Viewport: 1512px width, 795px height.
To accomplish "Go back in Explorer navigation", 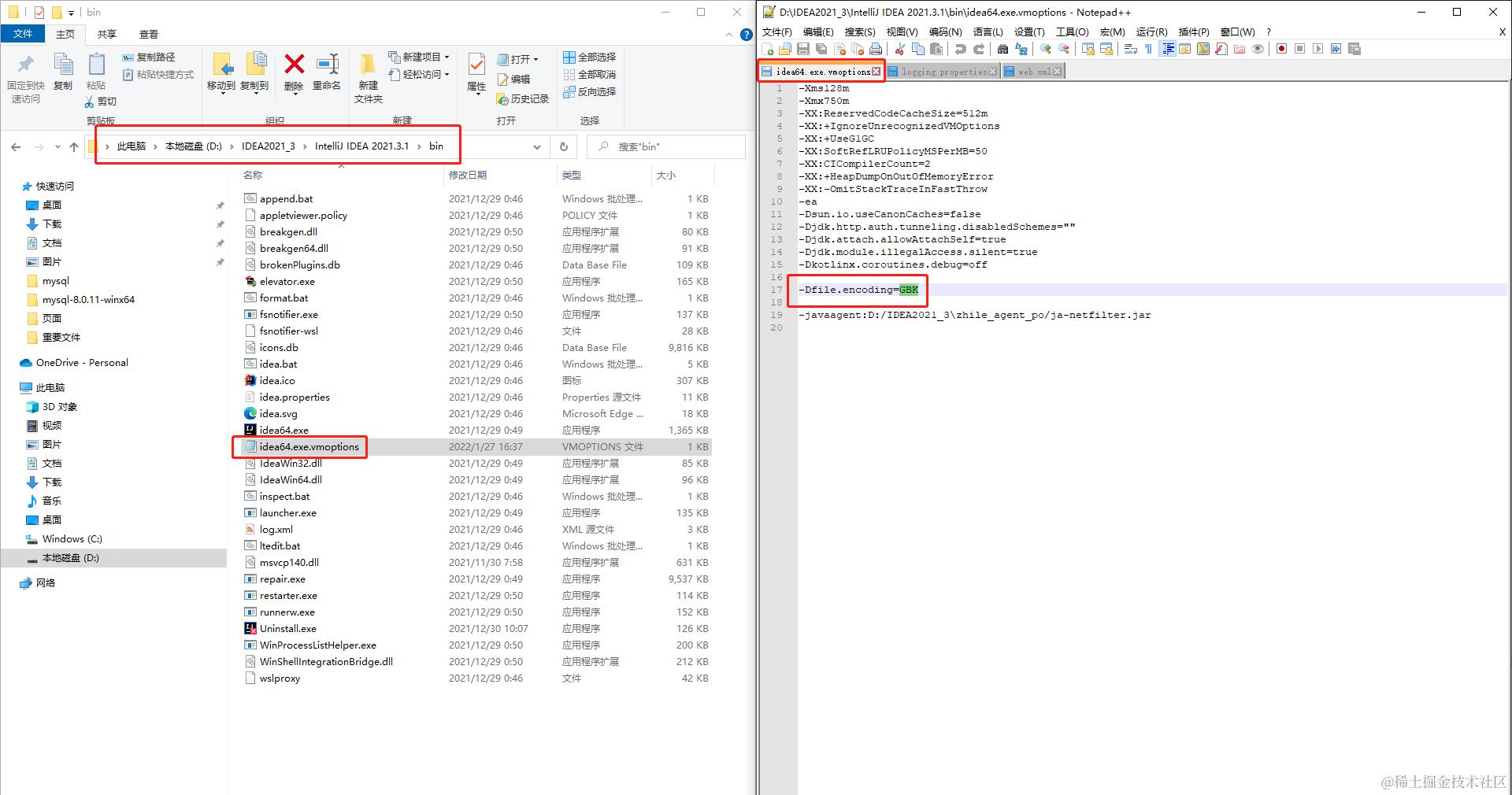I will point(16,146).
